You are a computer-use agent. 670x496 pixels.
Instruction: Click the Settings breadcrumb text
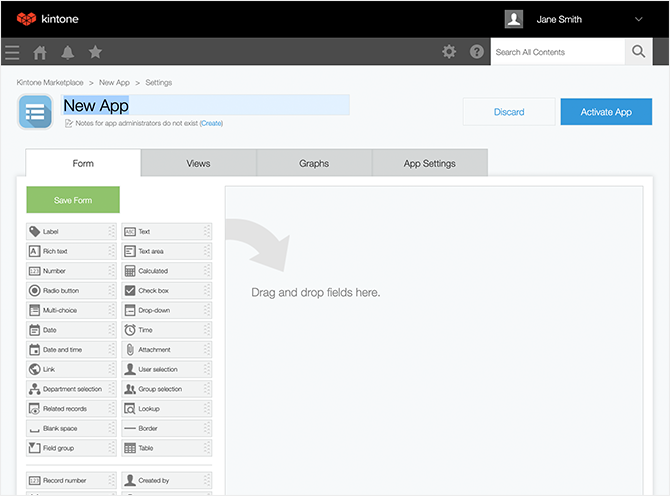(x=159, y=82)
